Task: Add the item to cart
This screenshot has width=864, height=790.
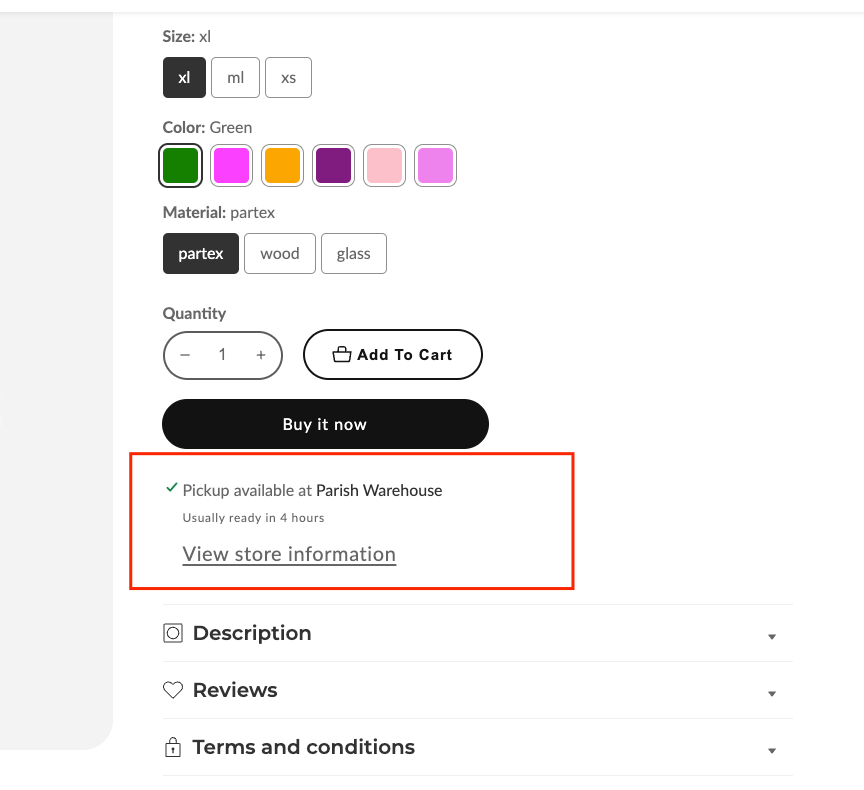Action: (393, 355)
